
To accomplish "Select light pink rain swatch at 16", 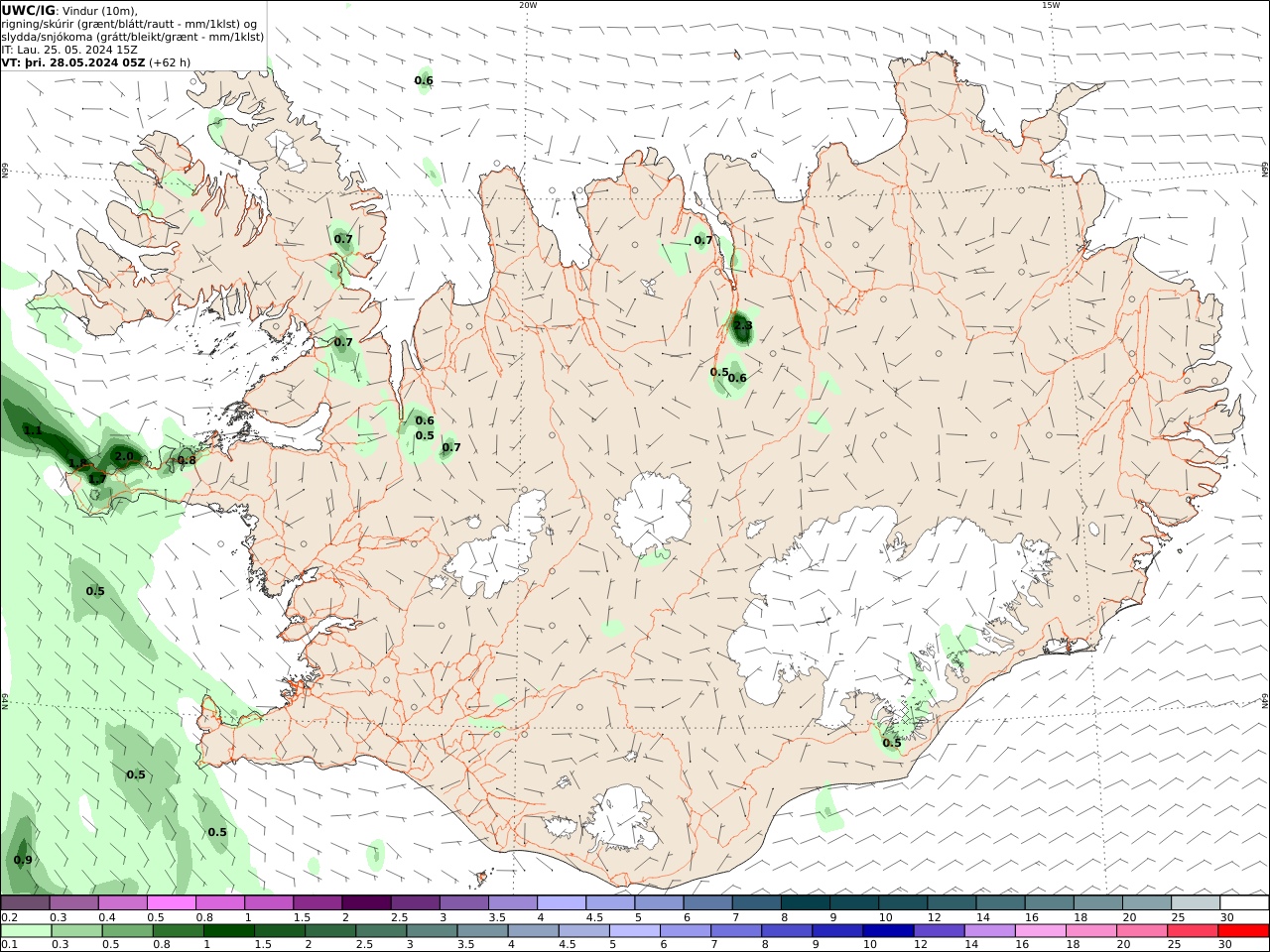I will [x=1040, y=931].
